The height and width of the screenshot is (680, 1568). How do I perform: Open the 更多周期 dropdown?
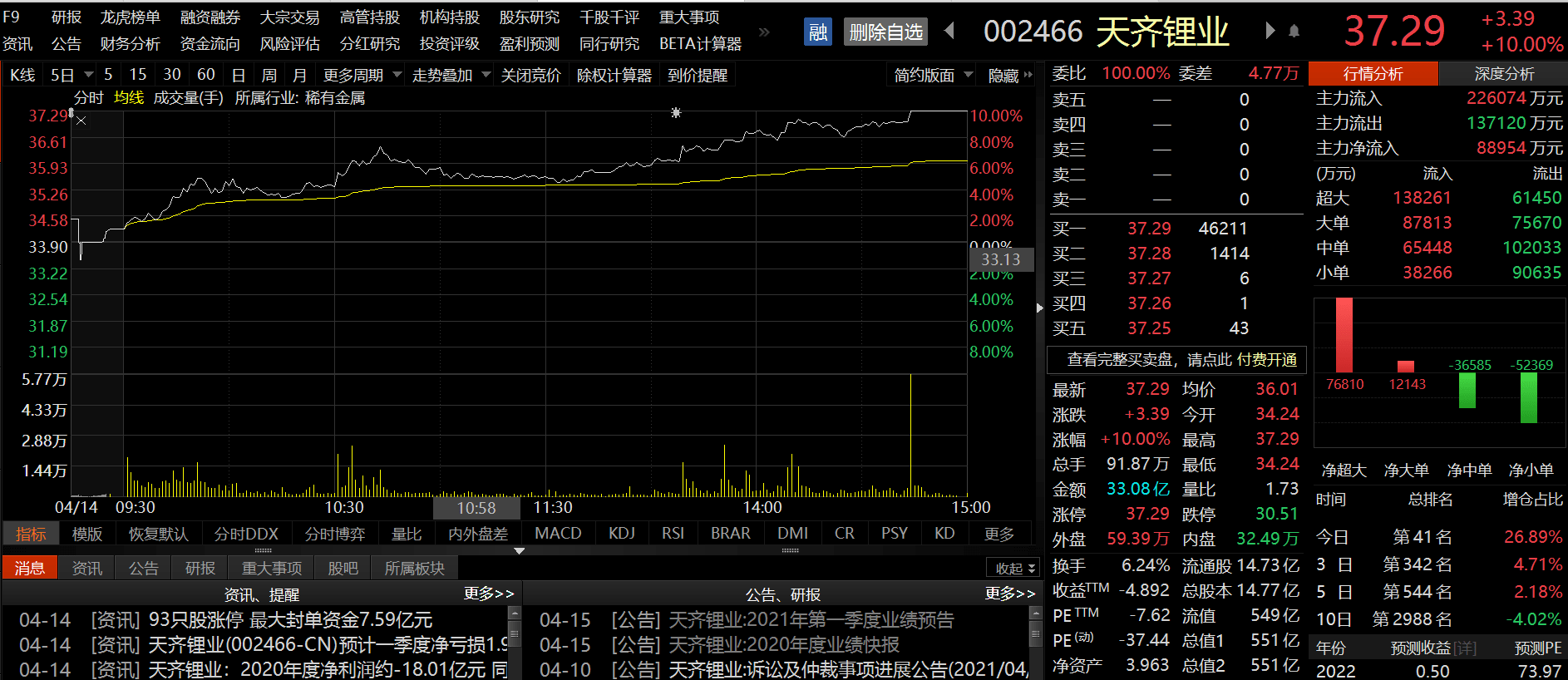pos(362,76)
